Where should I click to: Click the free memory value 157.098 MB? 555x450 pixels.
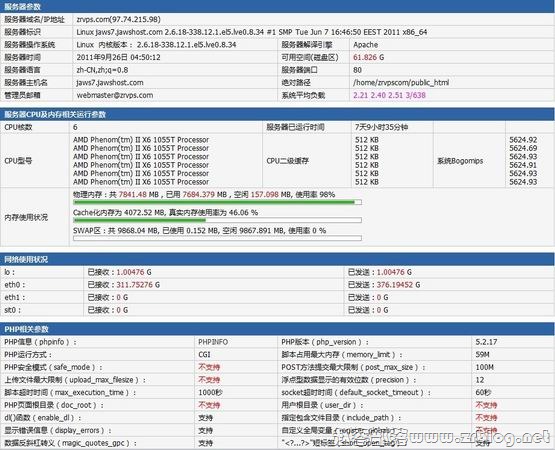tap(270, 194)
